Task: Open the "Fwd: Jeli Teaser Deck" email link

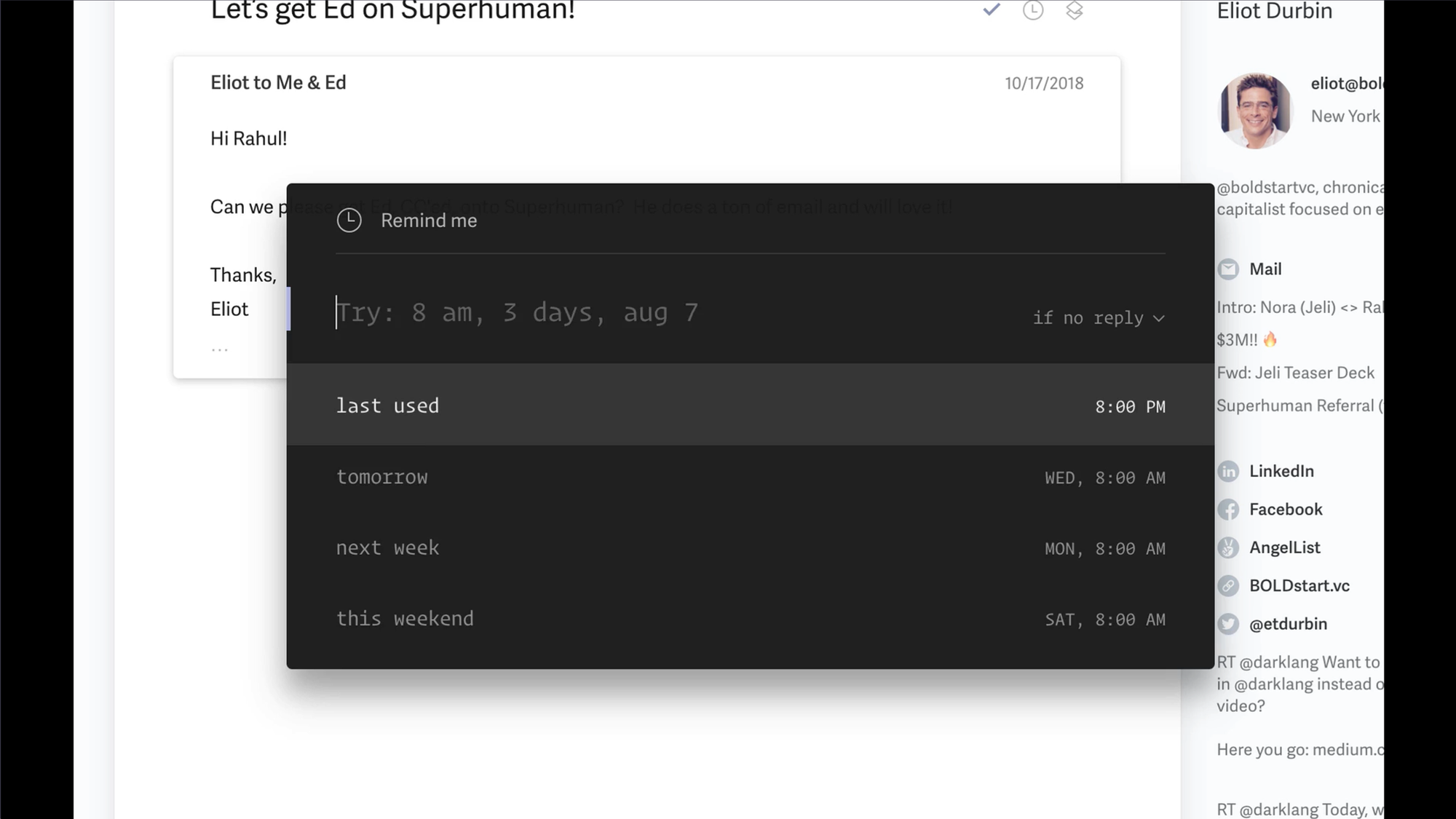Action: click(x=1295, y=373)
